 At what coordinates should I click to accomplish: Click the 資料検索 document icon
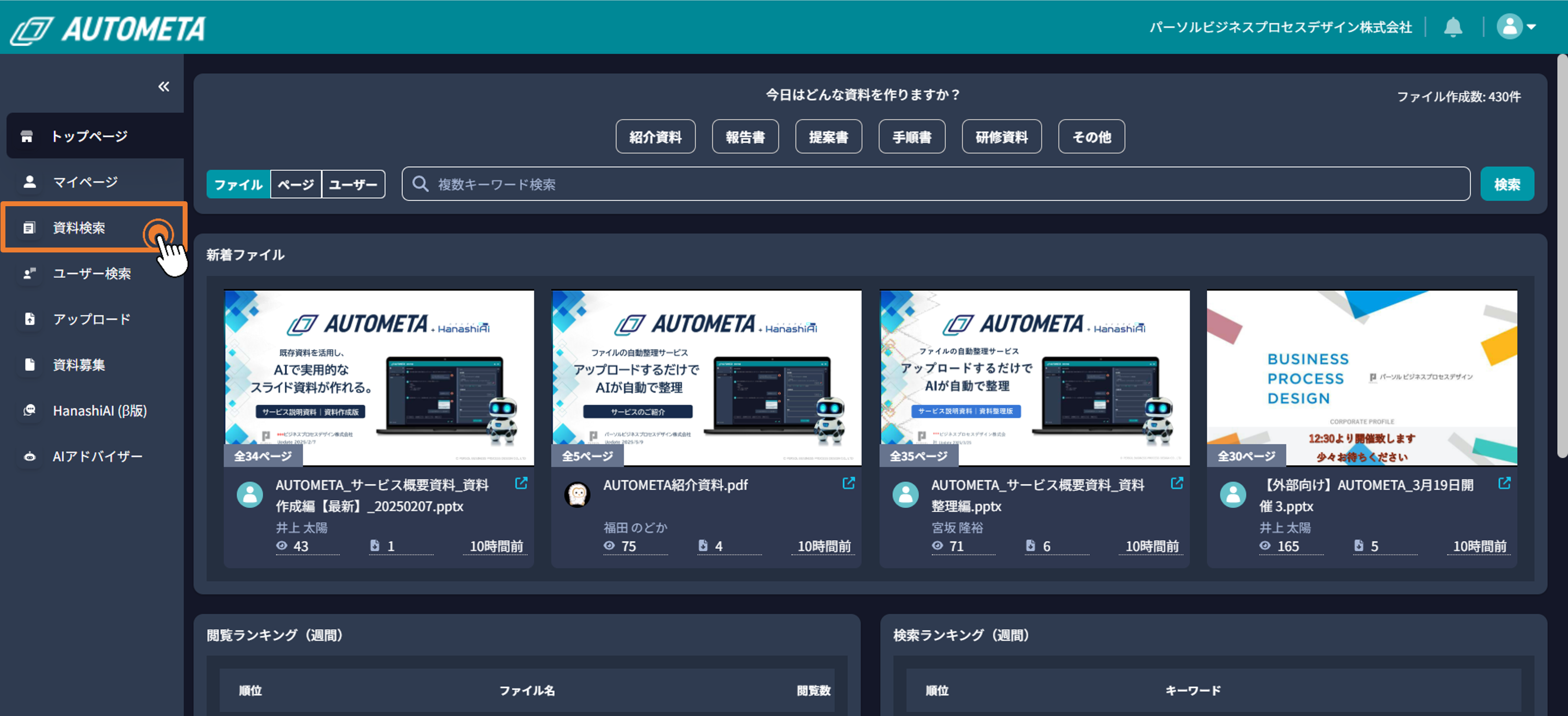pos(29,227)
